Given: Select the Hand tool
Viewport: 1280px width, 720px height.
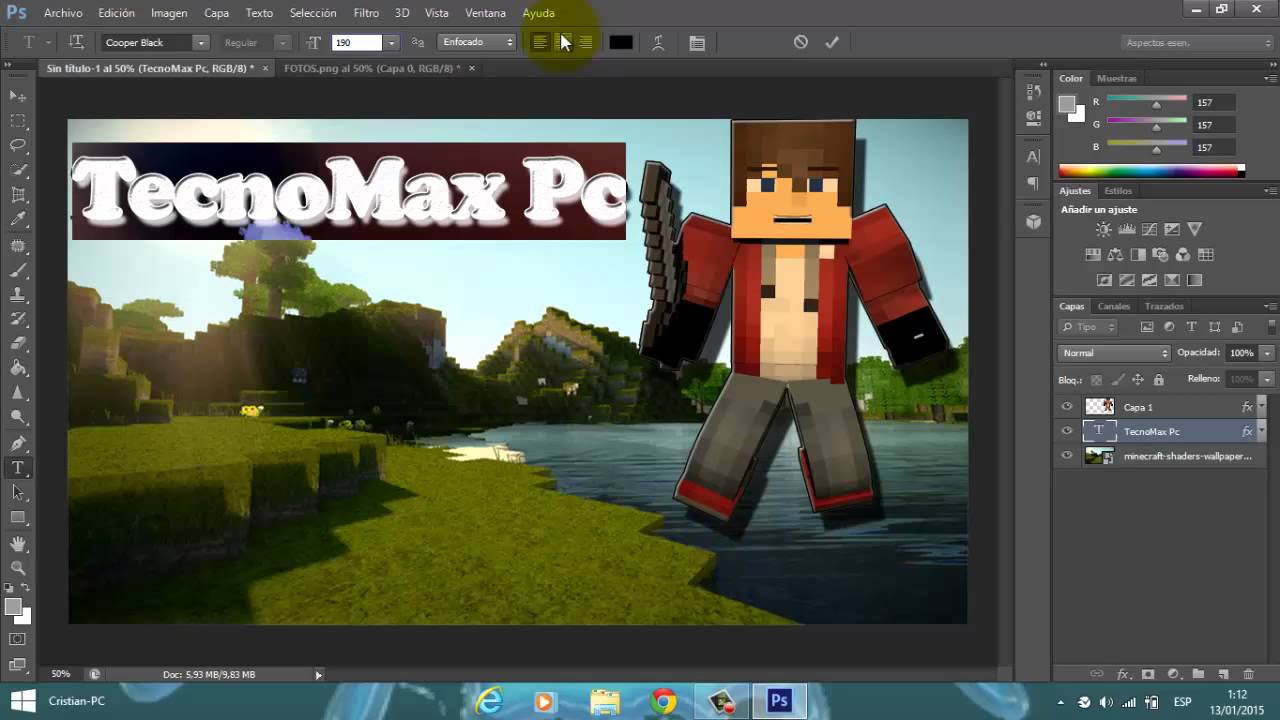Looking at the screenshot, I should pos(18,543).
